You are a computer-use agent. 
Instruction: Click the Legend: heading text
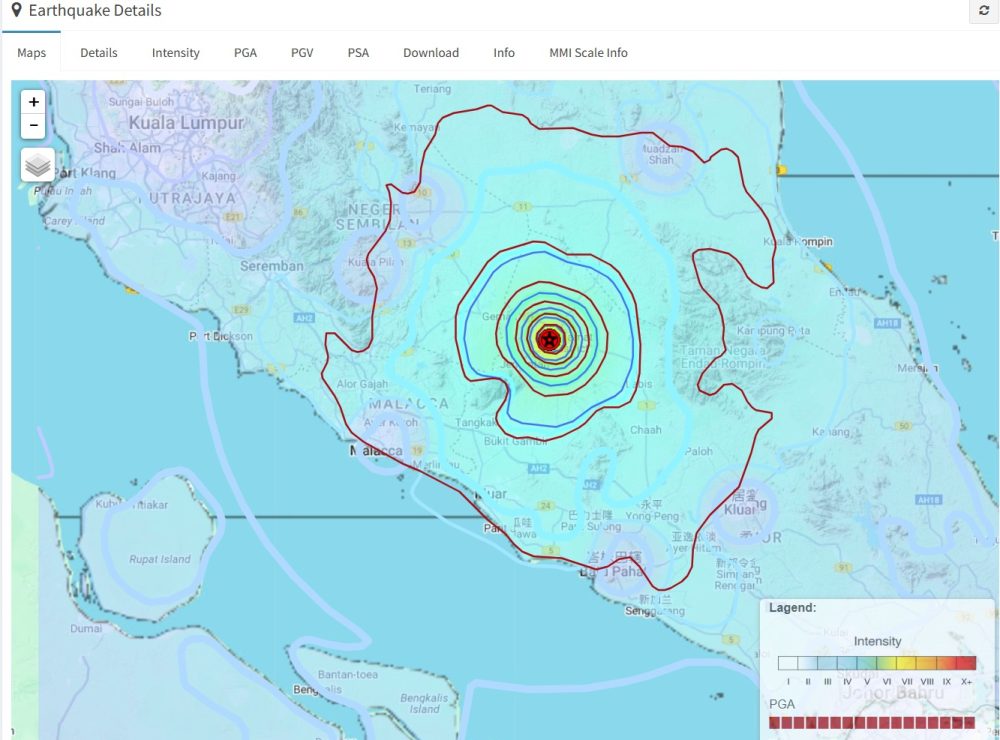pos(792,607)
